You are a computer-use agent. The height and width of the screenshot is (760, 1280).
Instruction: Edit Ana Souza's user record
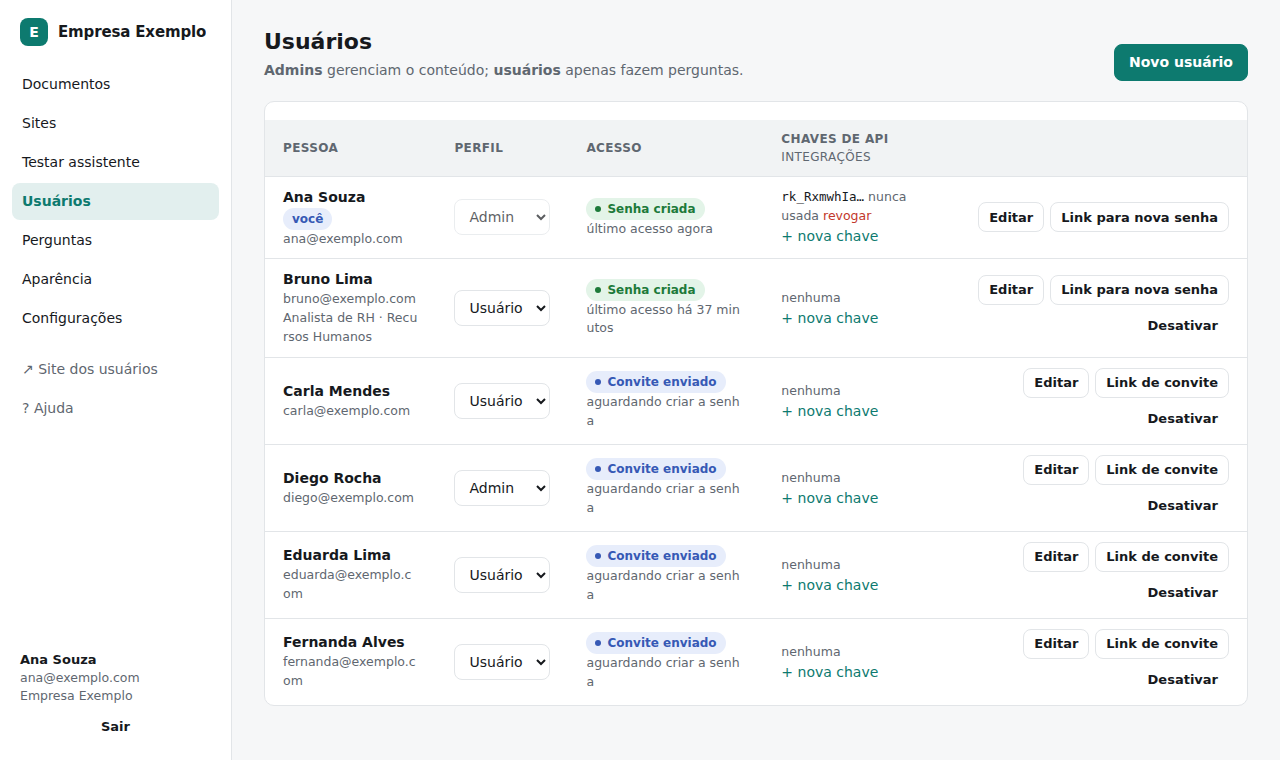click(x=1011, y=217)
